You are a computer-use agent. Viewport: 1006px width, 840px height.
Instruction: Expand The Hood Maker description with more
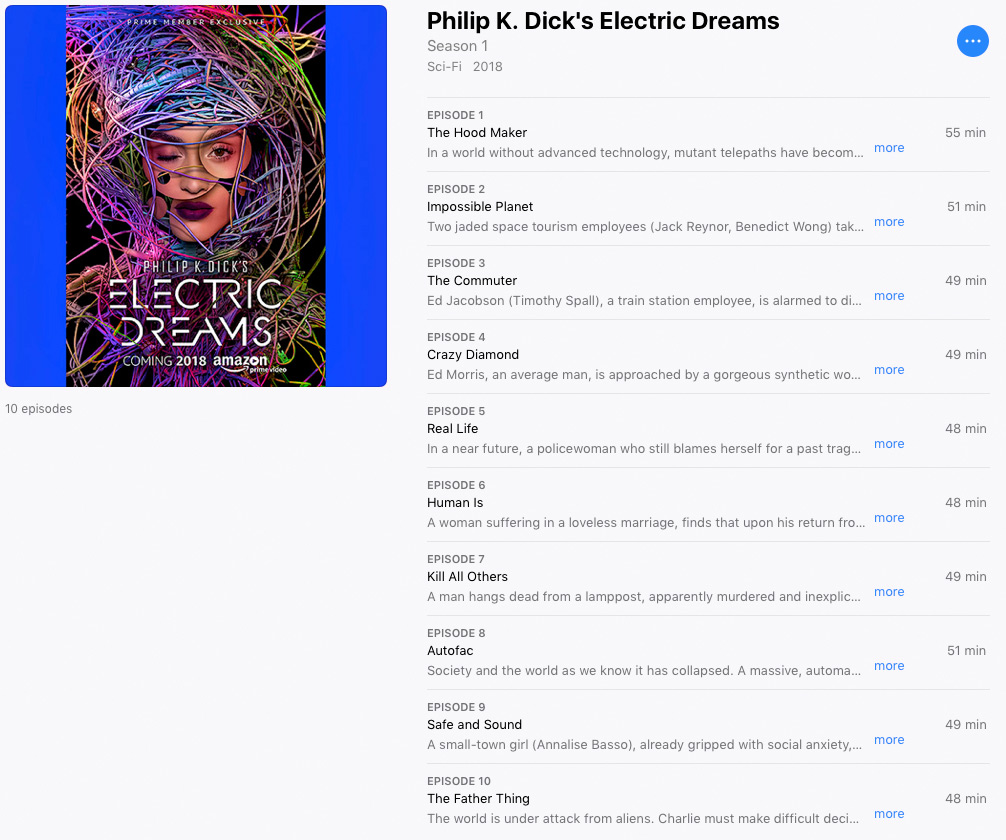click(889, 148)
